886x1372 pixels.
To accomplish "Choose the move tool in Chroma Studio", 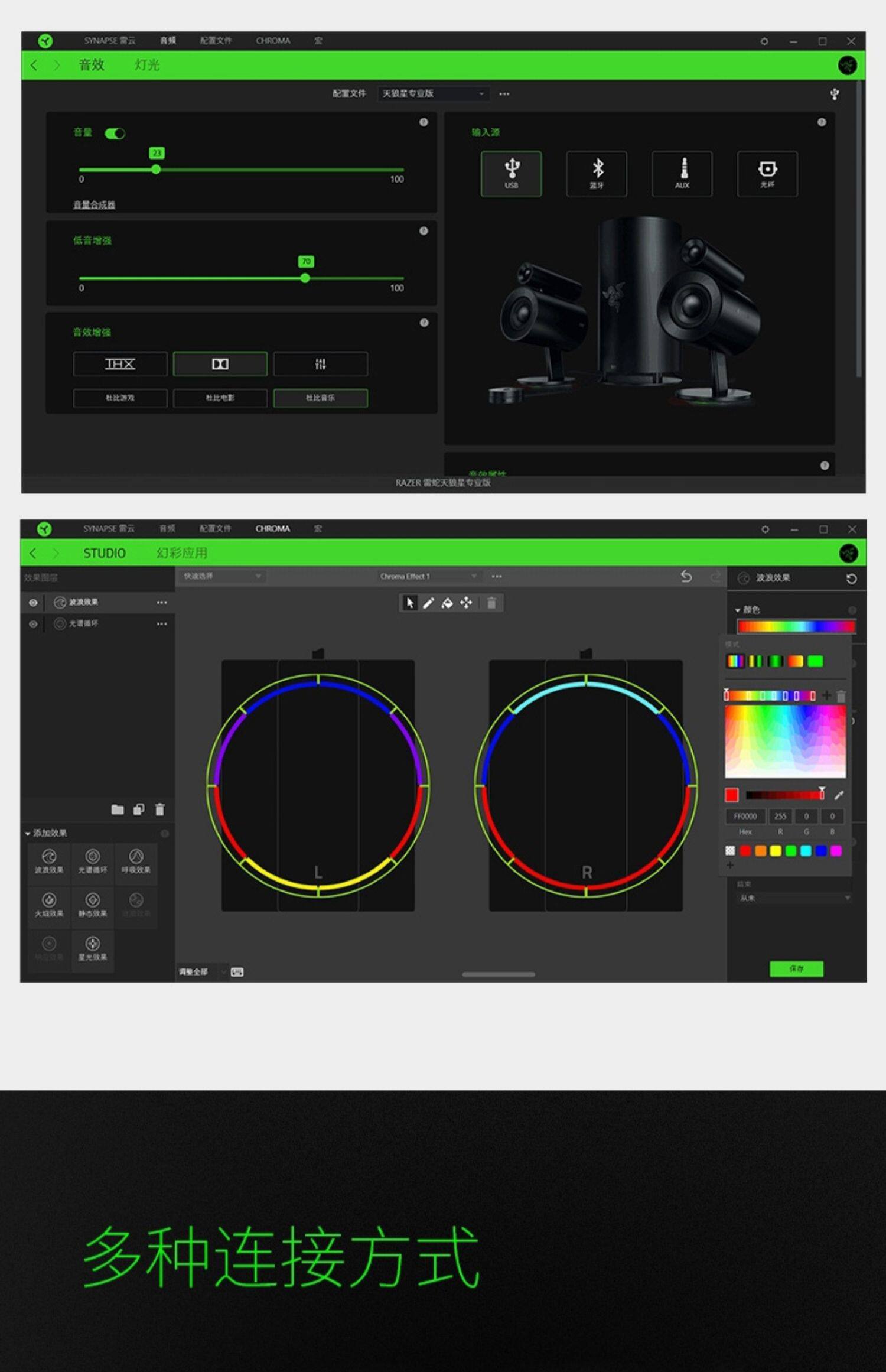I will click(466, 603).
